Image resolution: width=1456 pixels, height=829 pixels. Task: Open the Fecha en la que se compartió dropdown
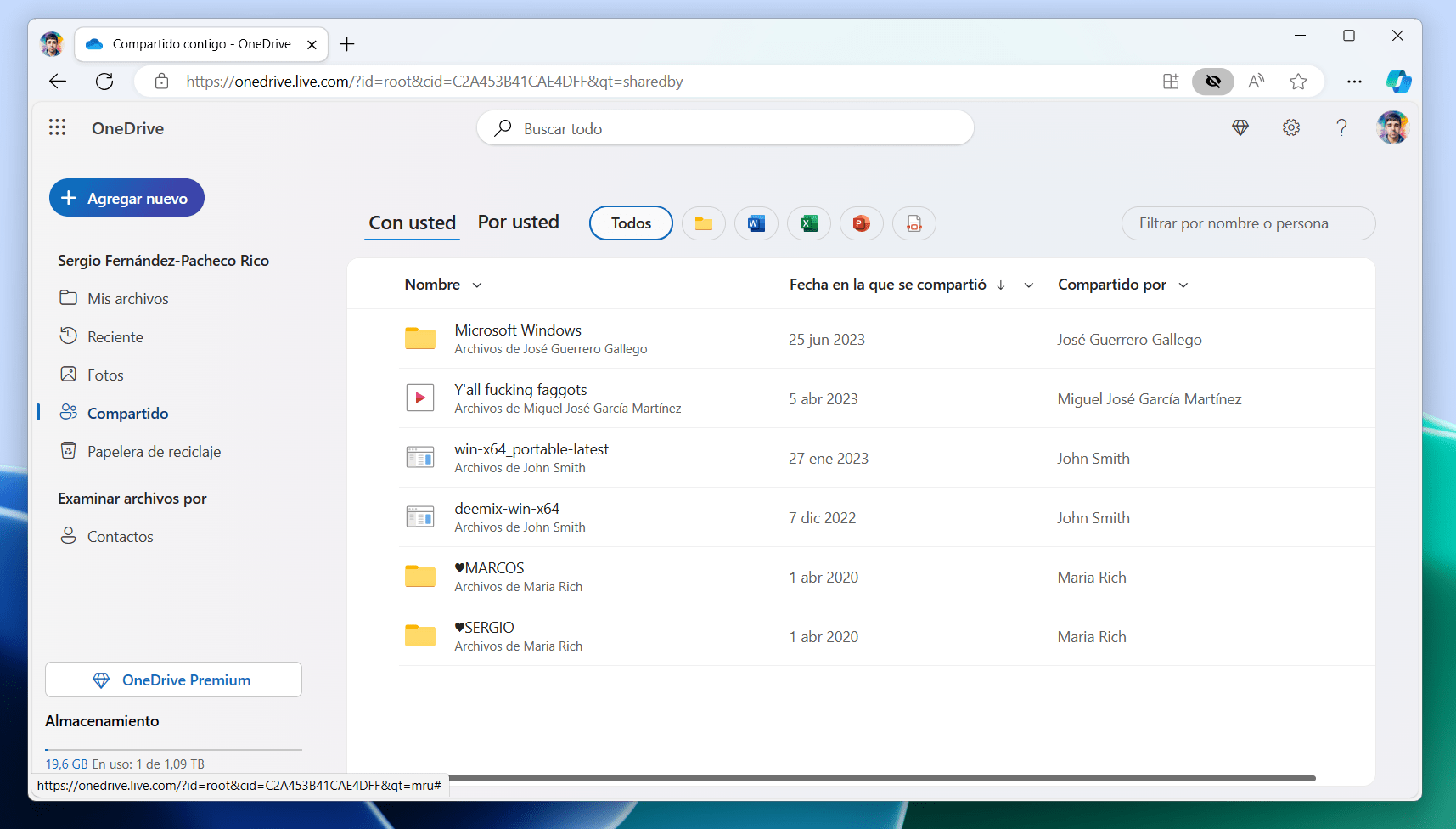pyautogui.click(x=1028, y=285)
